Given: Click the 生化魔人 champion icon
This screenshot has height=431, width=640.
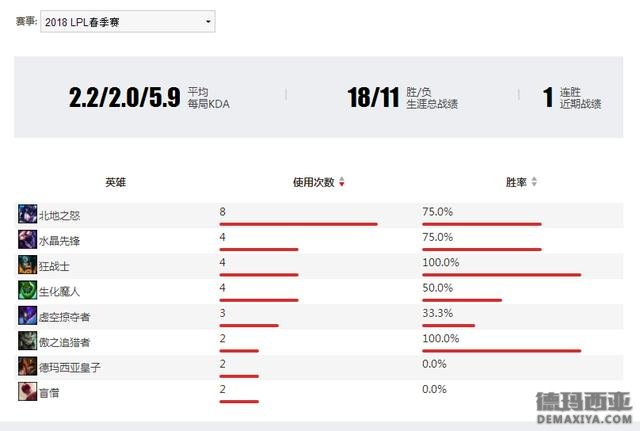Looking at the screenshot, I should click(x=27, y=290).
